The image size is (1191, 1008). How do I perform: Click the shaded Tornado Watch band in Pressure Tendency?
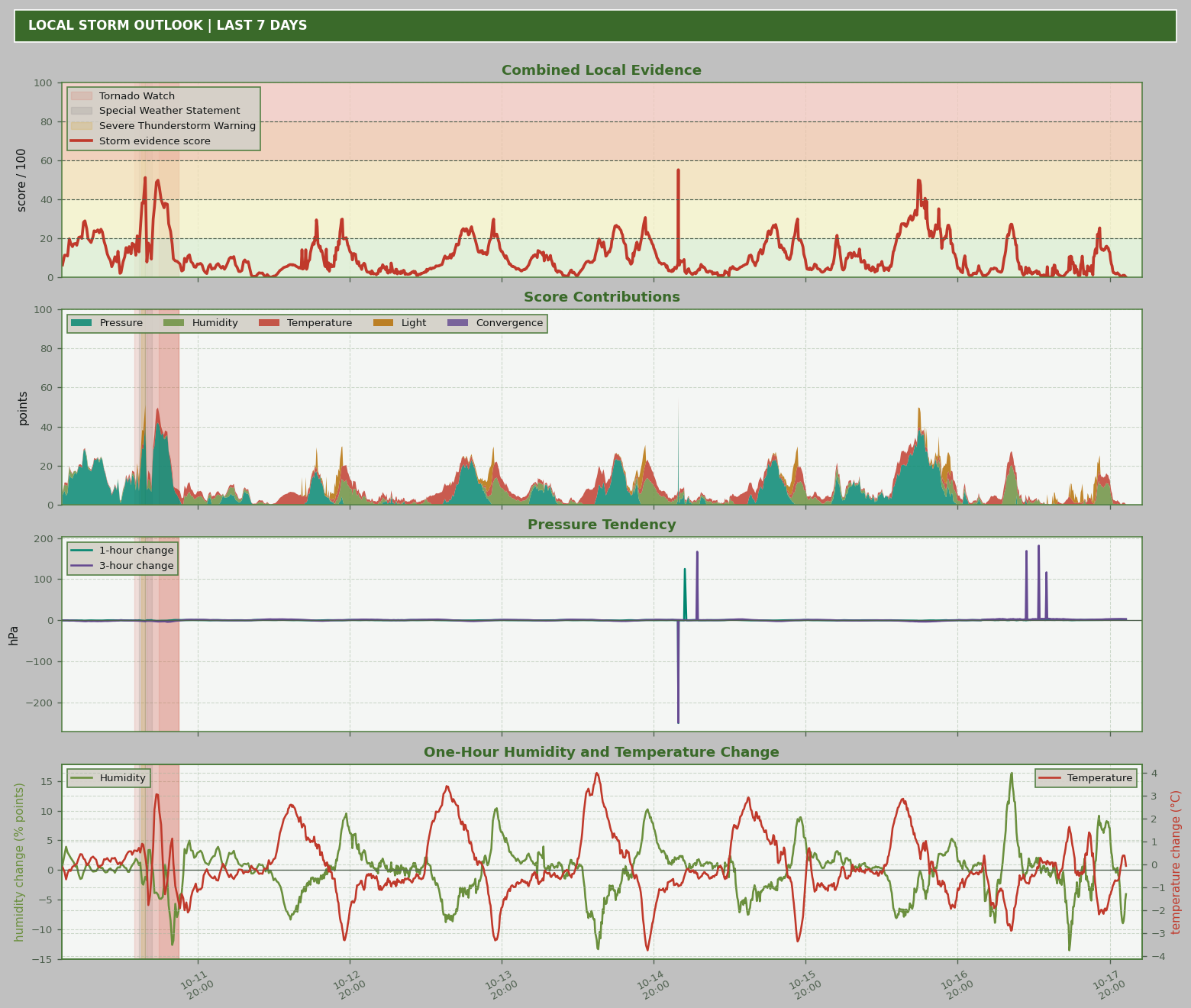point(157,635)
